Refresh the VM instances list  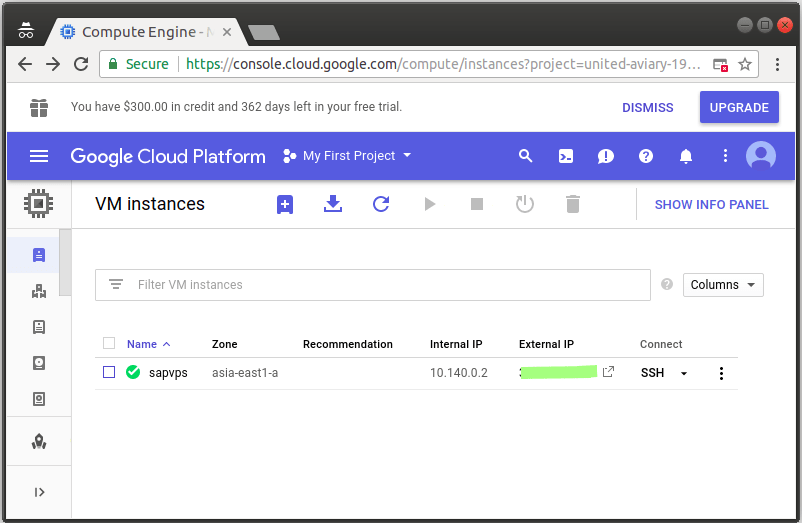click(381, 204)
